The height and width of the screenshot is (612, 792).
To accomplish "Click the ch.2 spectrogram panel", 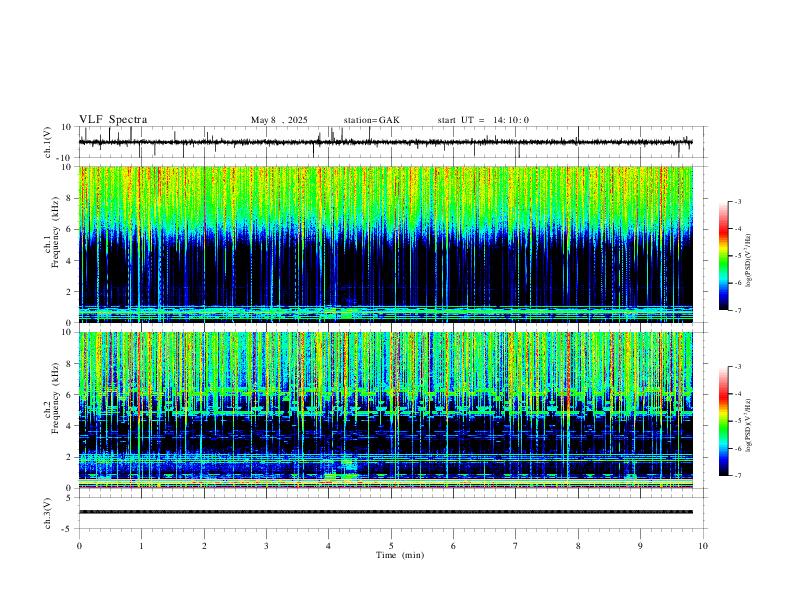I will coord(386,410).
